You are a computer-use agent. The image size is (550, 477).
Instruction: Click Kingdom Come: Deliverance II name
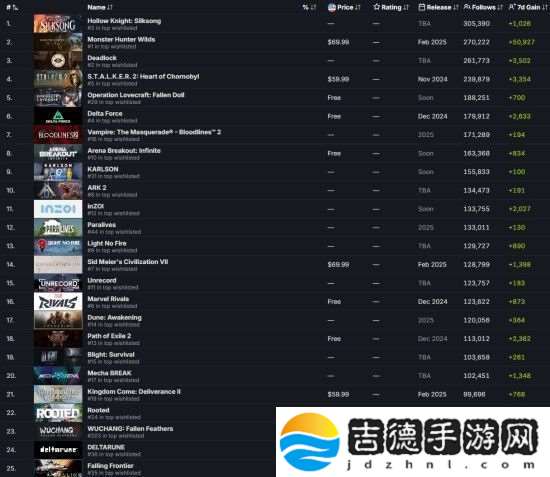pyautogui.click(x=134, y=392)
